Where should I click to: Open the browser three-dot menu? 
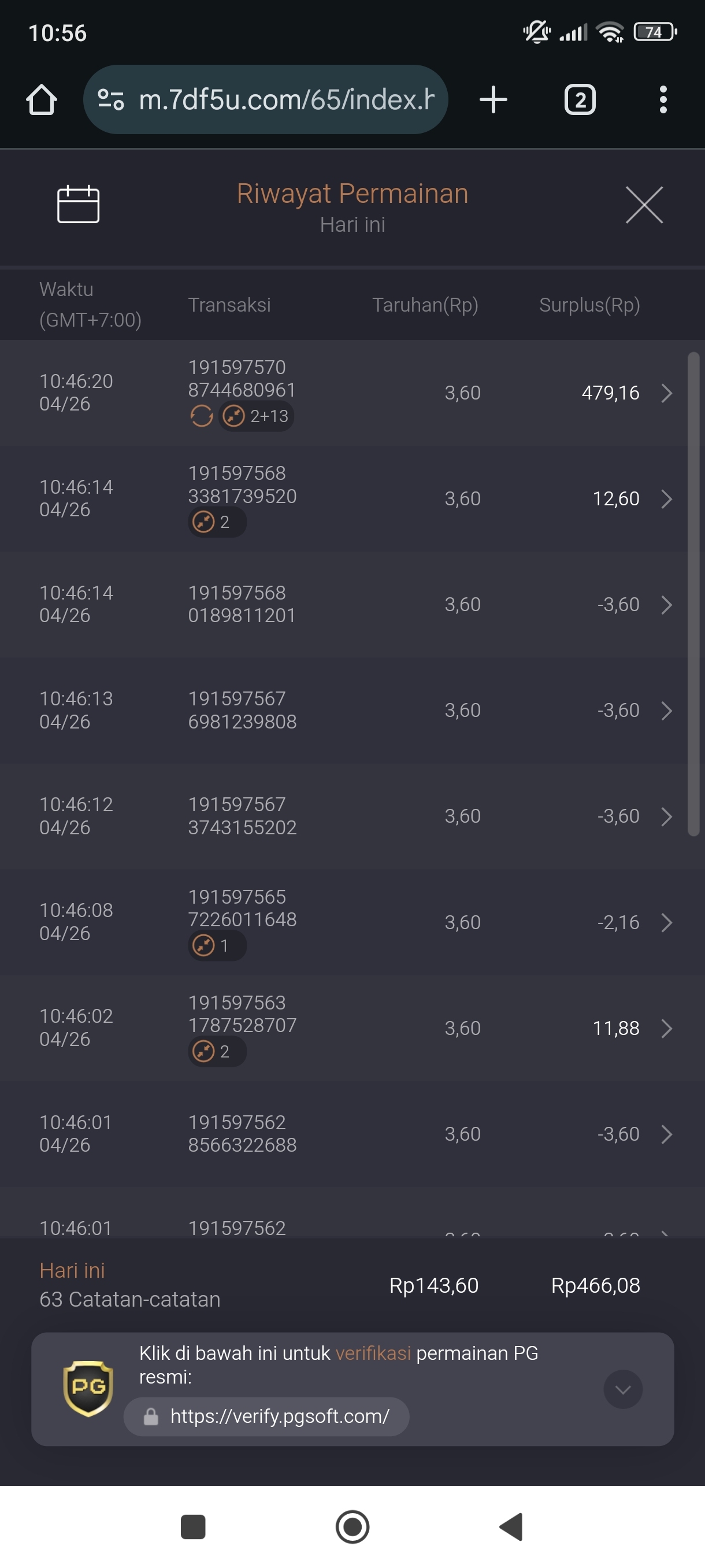[x=663, y=99]
